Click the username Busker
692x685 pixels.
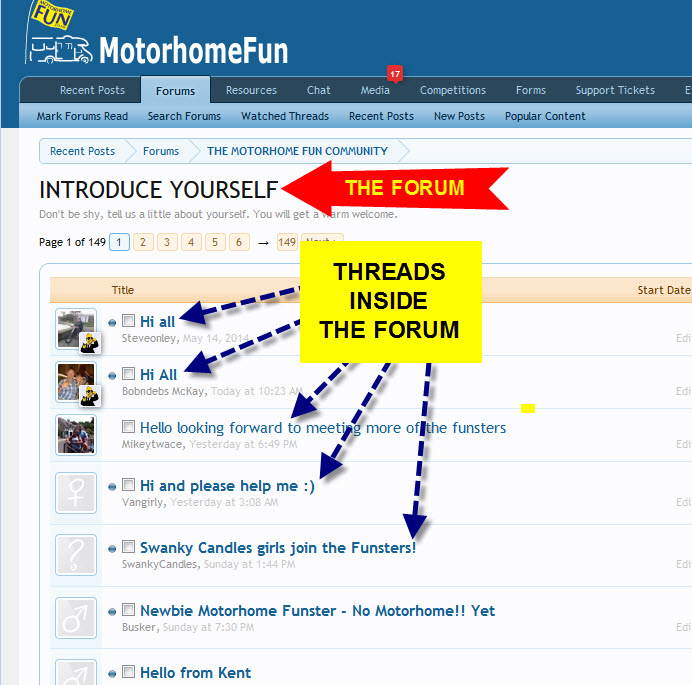click(x=139, y=627)
